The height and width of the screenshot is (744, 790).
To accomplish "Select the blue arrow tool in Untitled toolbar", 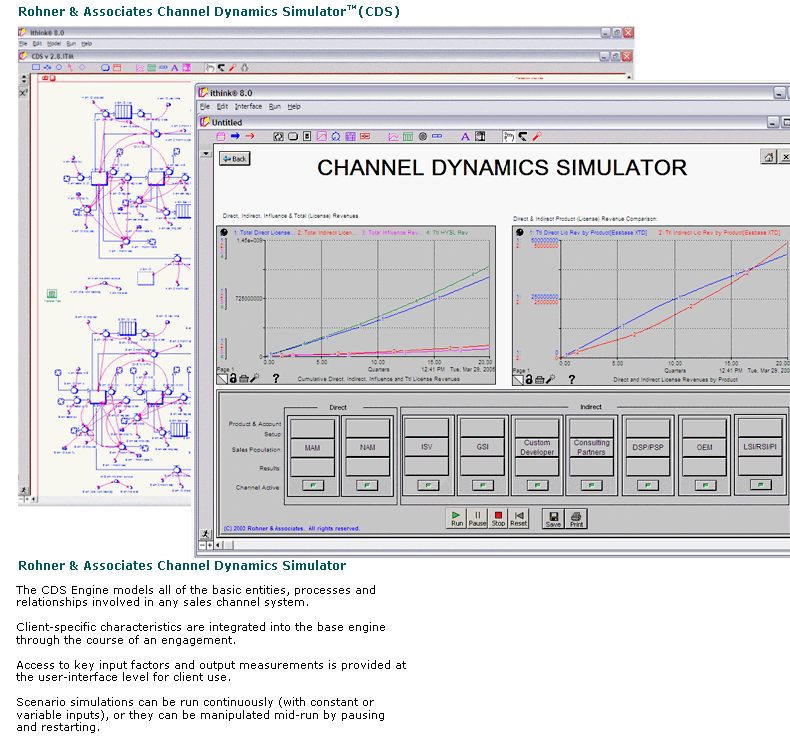I will (x=235, y=136).
